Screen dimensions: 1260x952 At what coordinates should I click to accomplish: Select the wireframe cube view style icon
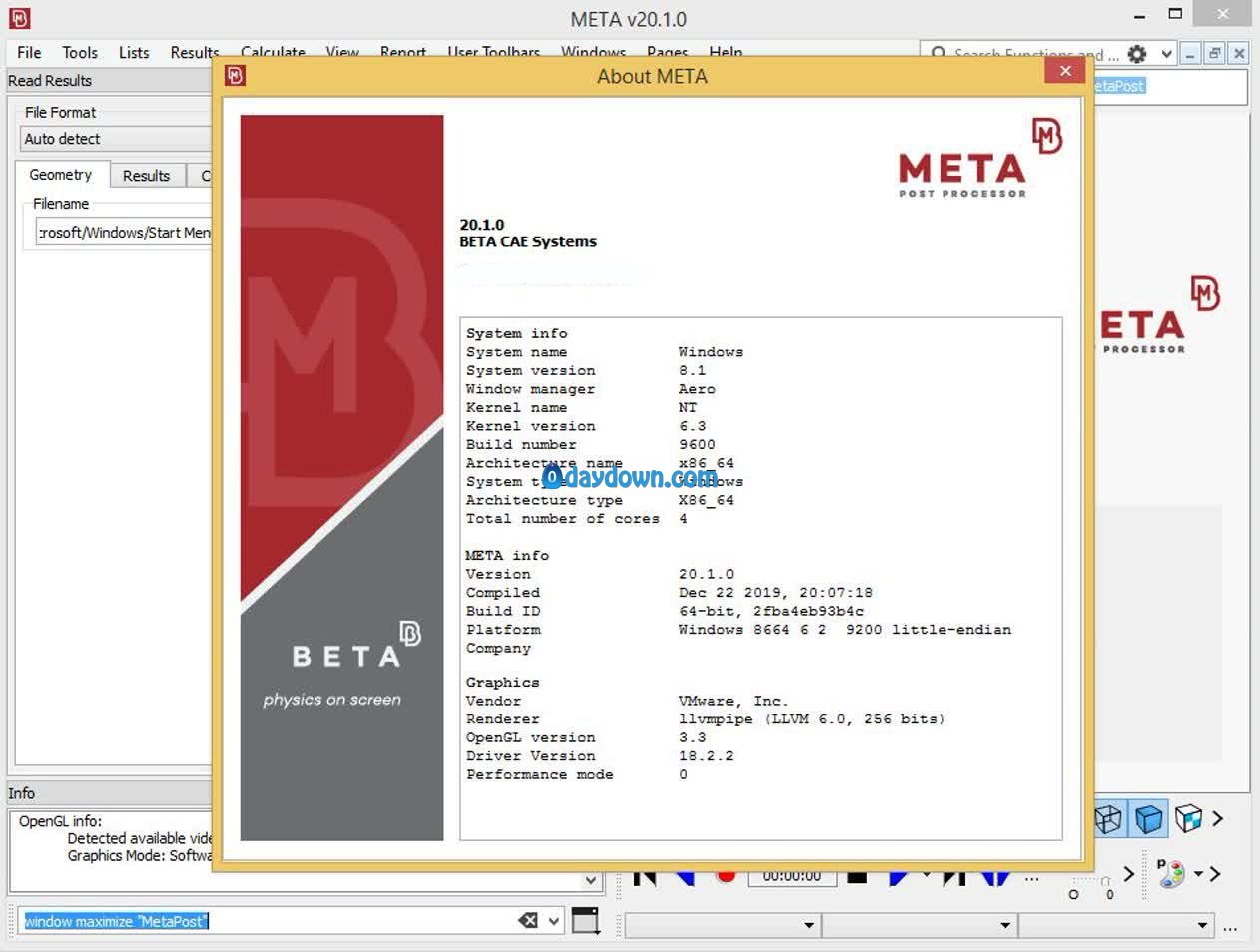click(1108, 819)
